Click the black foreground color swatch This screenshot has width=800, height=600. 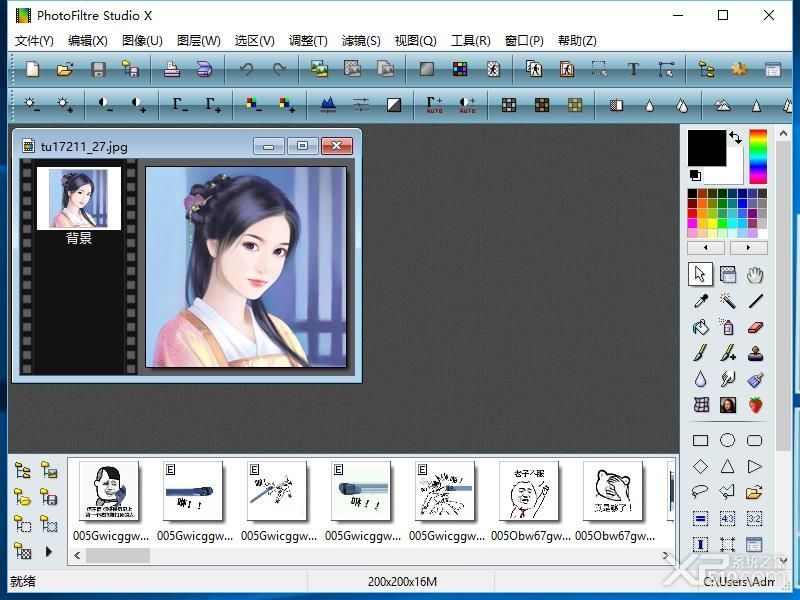tap(707, 148)
